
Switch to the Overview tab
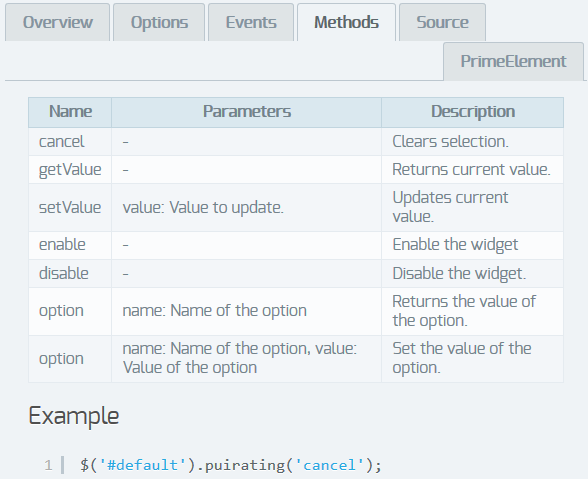tap(57, 22)
